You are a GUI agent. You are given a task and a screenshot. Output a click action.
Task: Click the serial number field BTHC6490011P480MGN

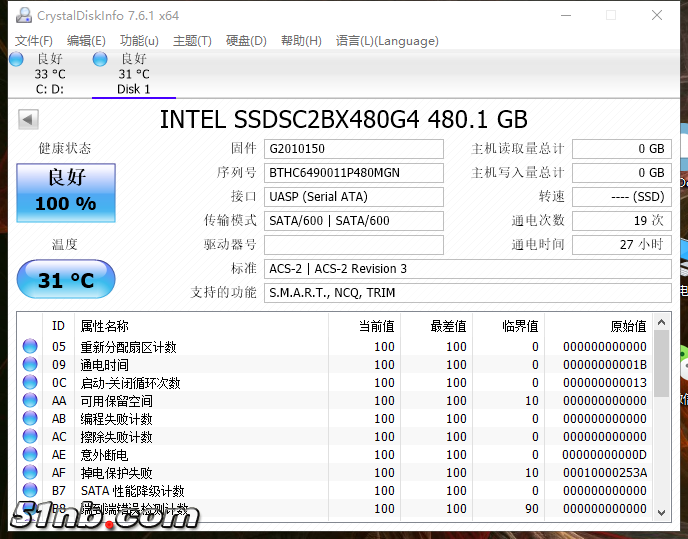click(353, 173)
